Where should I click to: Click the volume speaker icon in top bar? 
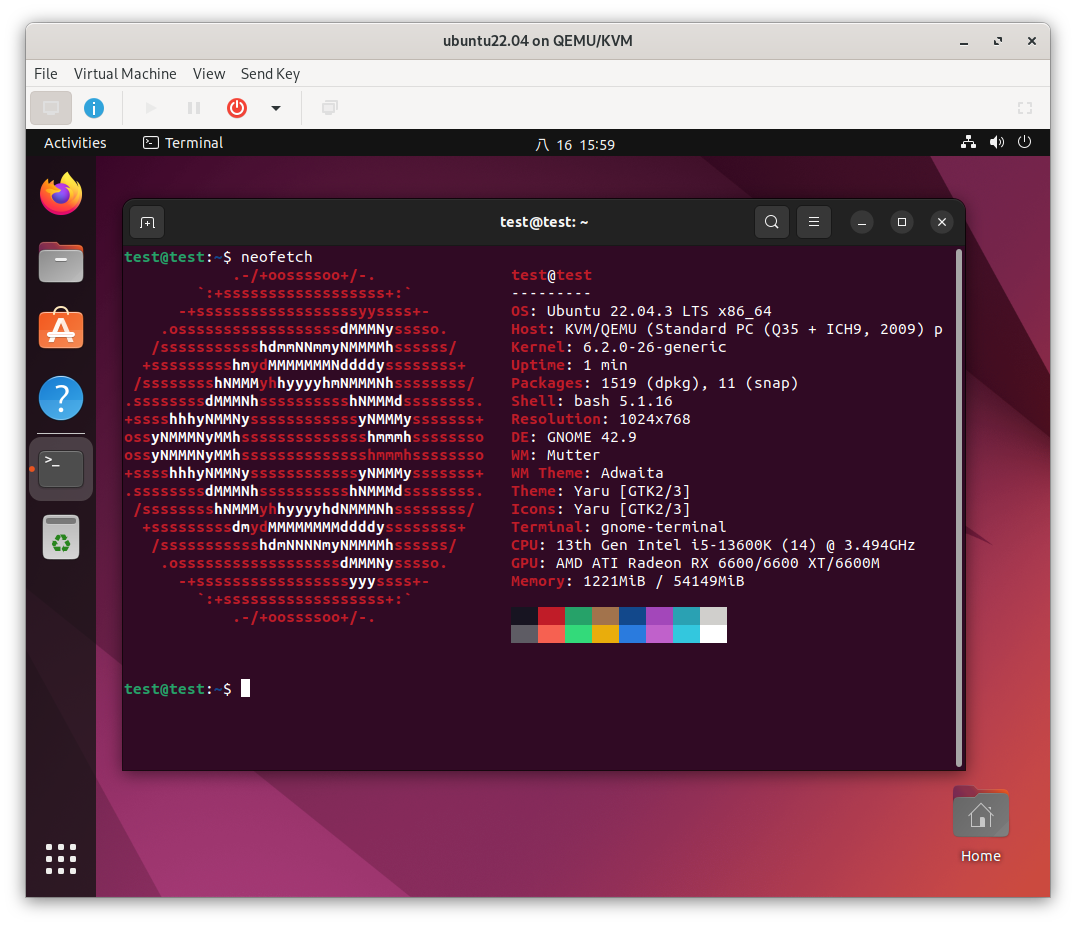click(x=996, y=142)
